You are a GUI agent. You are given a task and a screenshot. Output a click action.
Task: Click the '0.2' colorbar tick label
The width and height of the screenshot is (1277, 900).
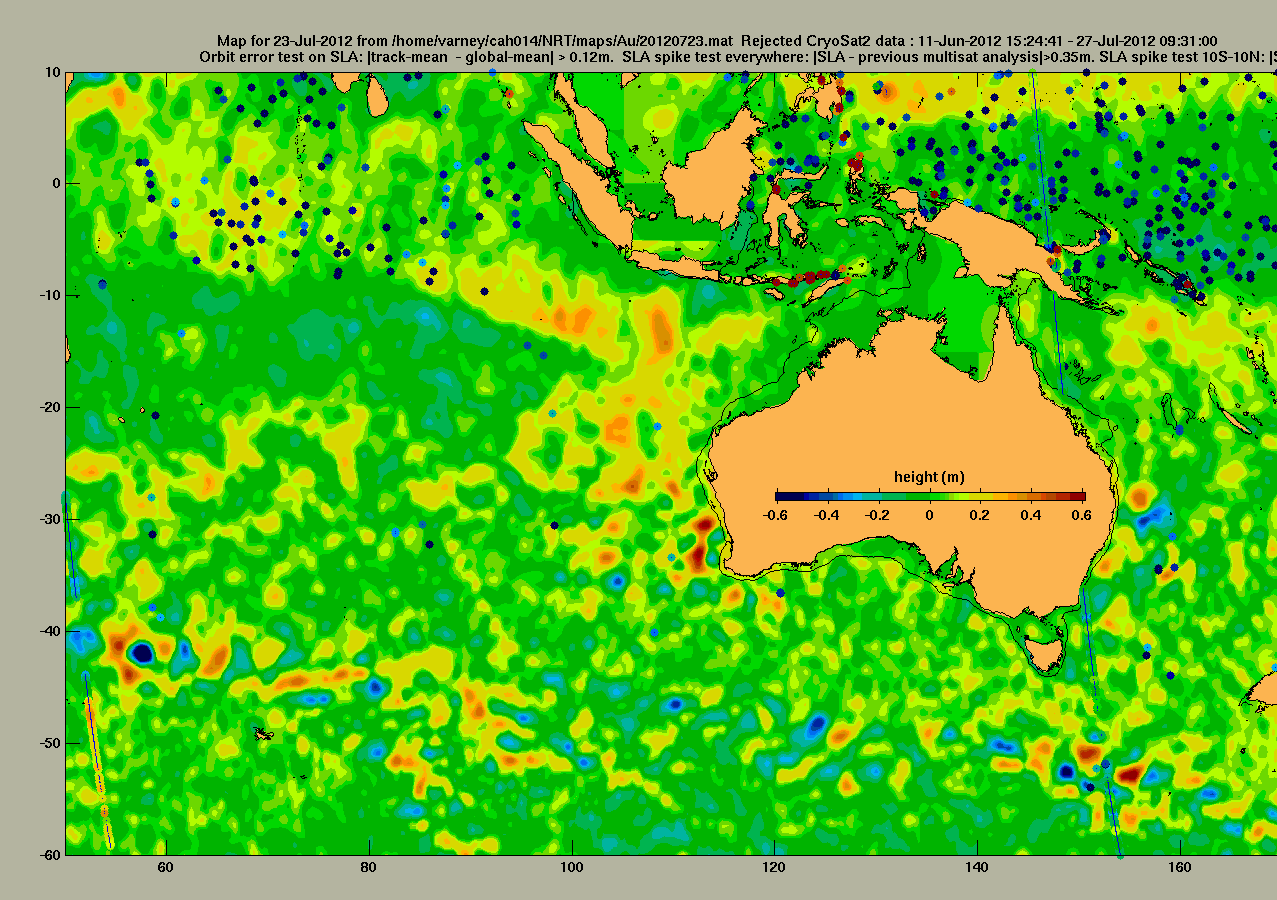point(982,514)
